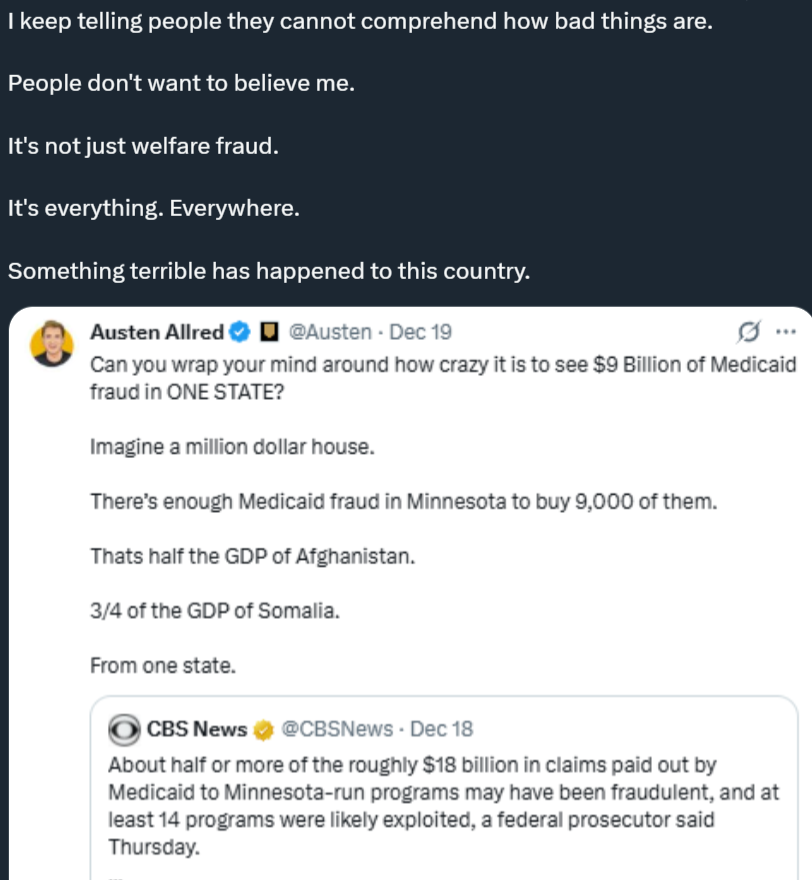Screen dimensions: 812x880
Task: Click the Dec 18 timestamp
Action: tap(442, 729)
